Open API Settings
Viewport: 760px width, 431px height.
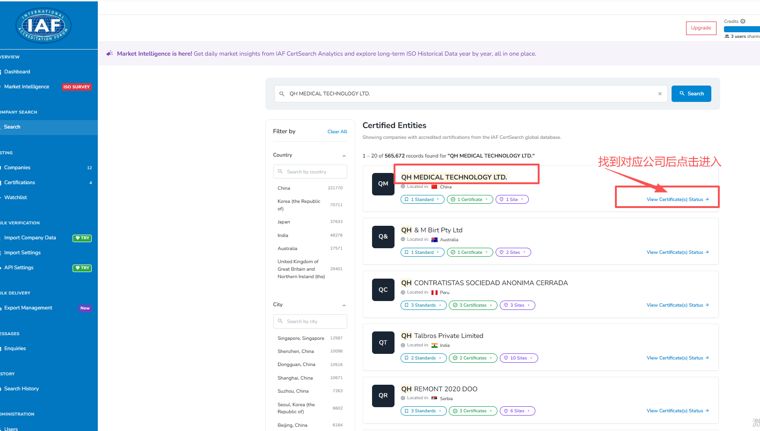(19, 268)
